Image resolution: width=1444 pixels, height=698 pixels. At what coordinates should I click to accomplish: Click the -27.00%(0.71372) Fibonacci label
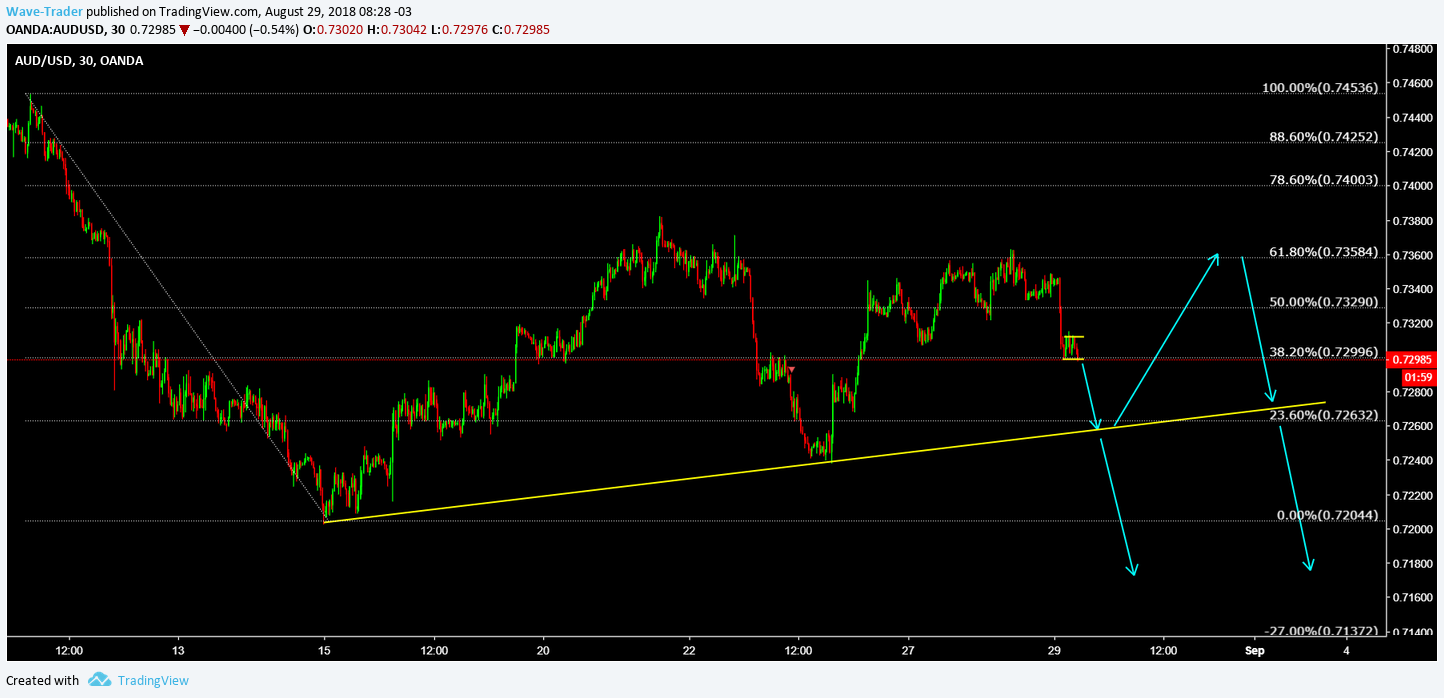tap(1322, 631)
